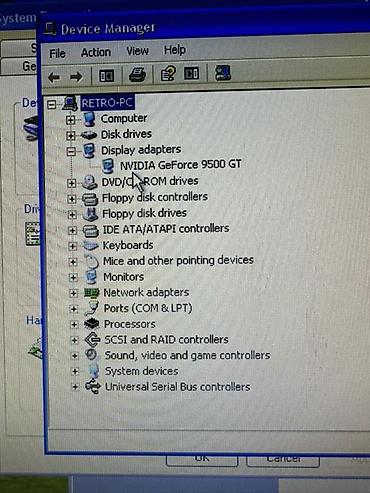Expand Floppy disk controllers node
Image resolution: width=370 pixels, height=493 pixels.
(x=71, y=199)
